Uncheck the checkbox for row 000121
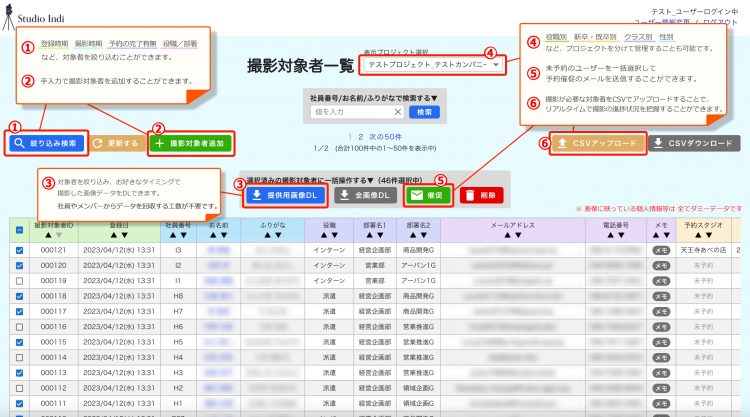750x417 pixels. [19, 250]
